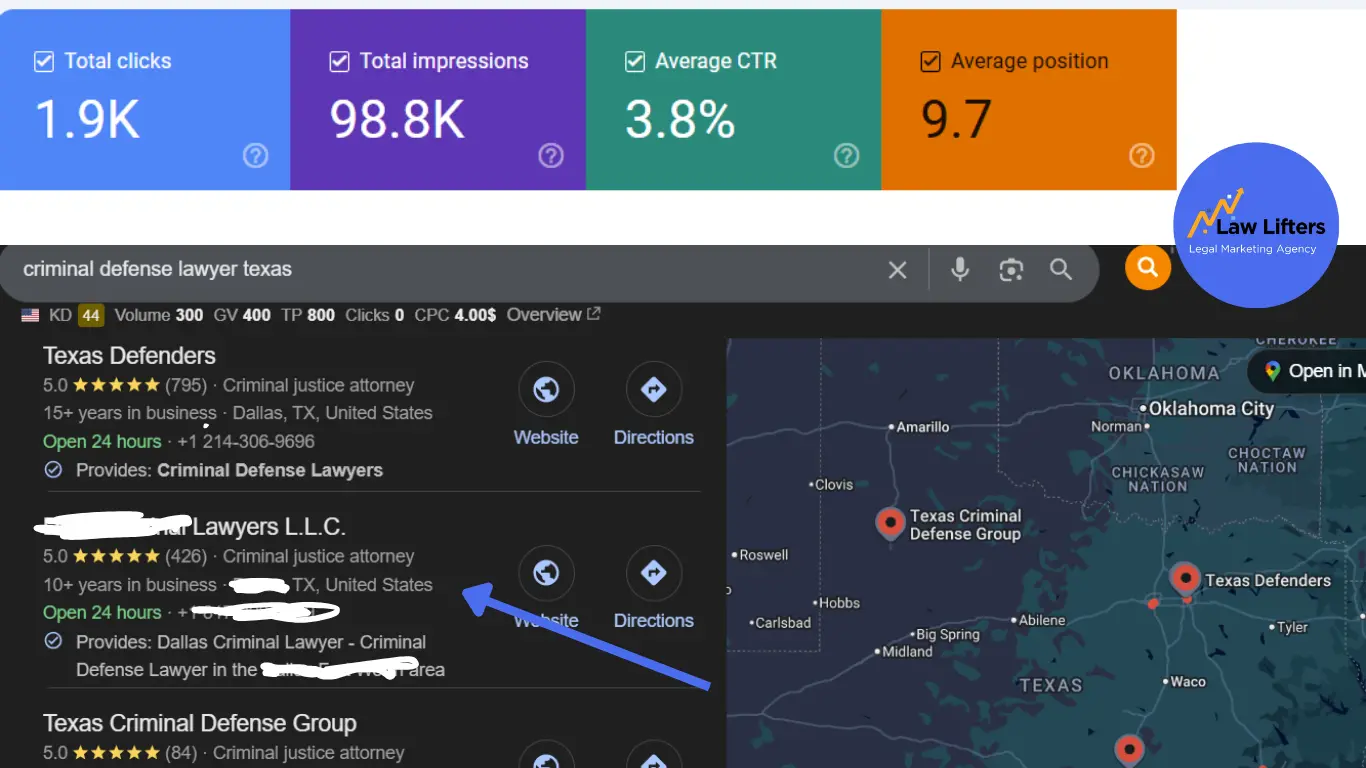Click 'Volume 300' in the SEO bar
The height and width of the screenshot is (768, 1366).
159,315
